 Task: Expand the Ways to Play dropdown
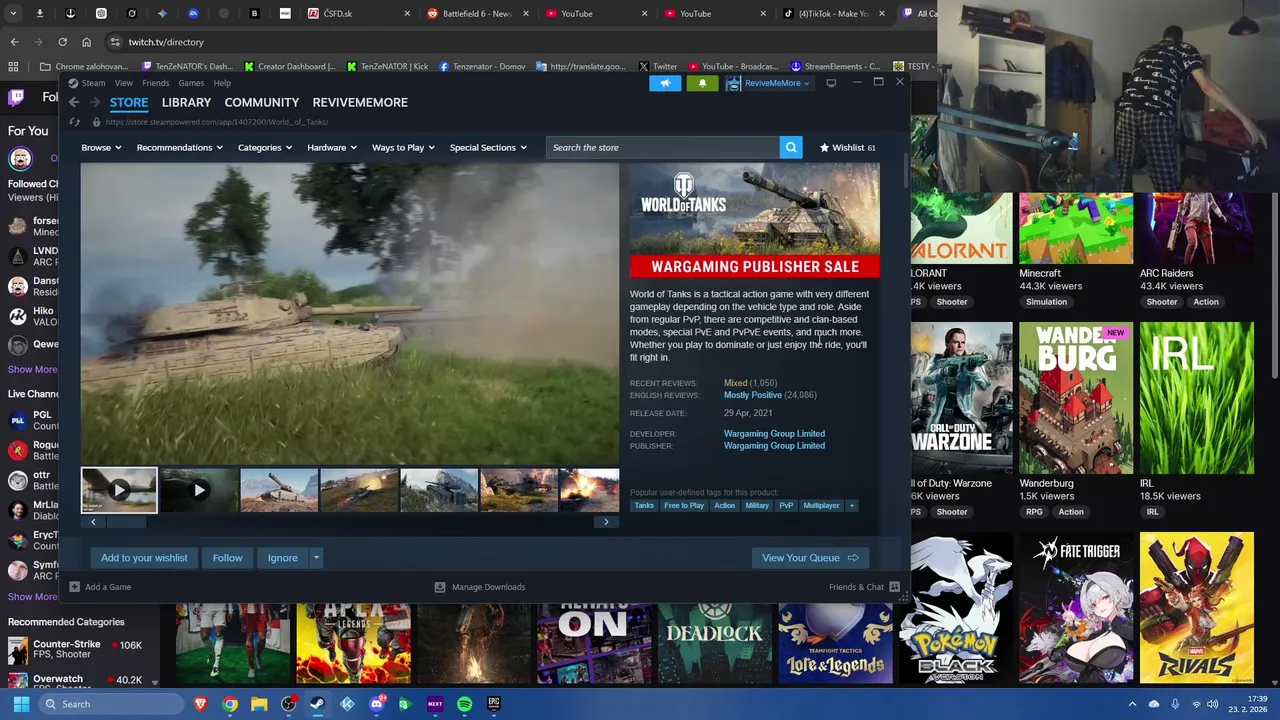403,147
